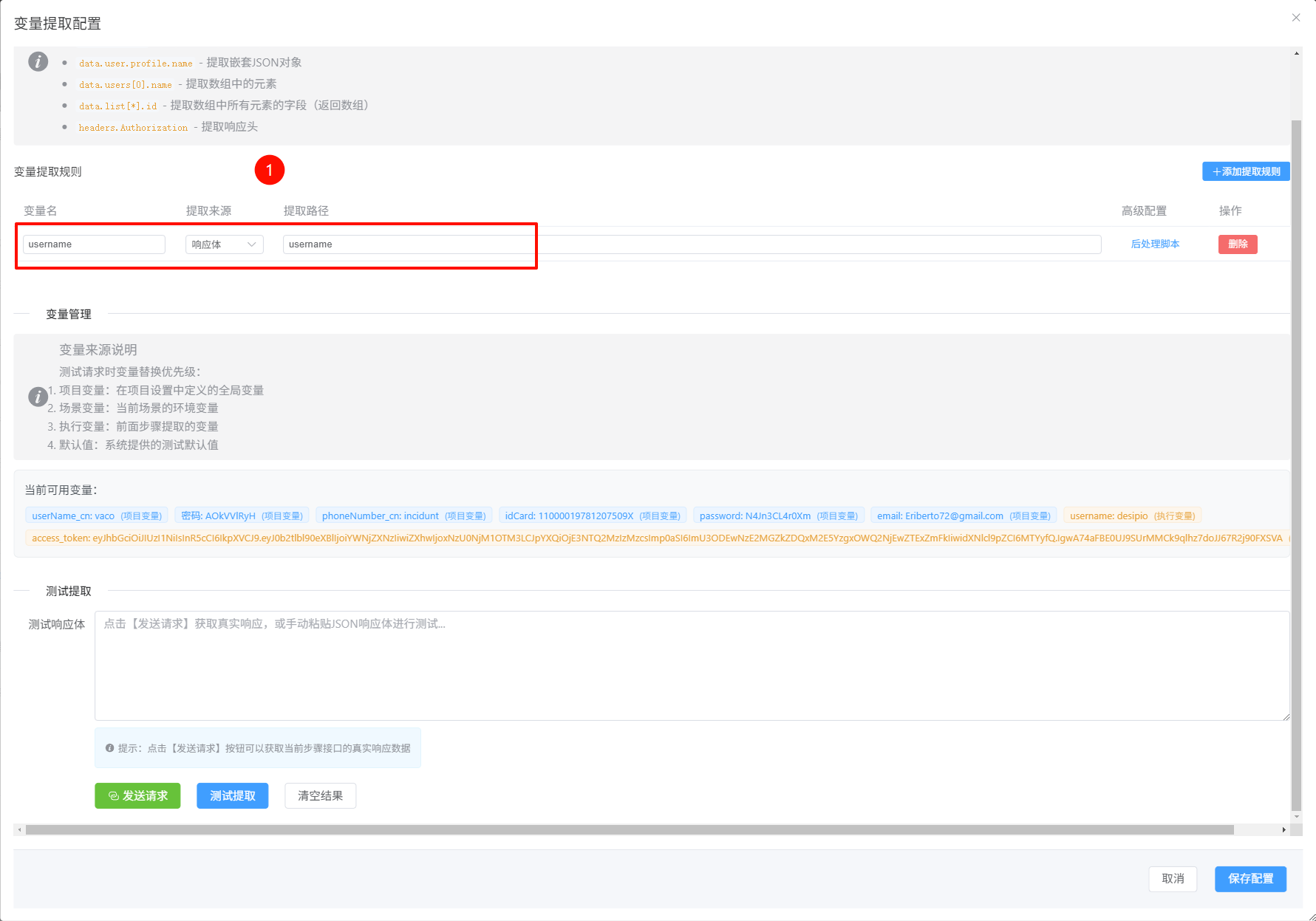Screen dimensions: 1316x921
Task: Click the 取消 cancel button
Action: coord(1173,879)
